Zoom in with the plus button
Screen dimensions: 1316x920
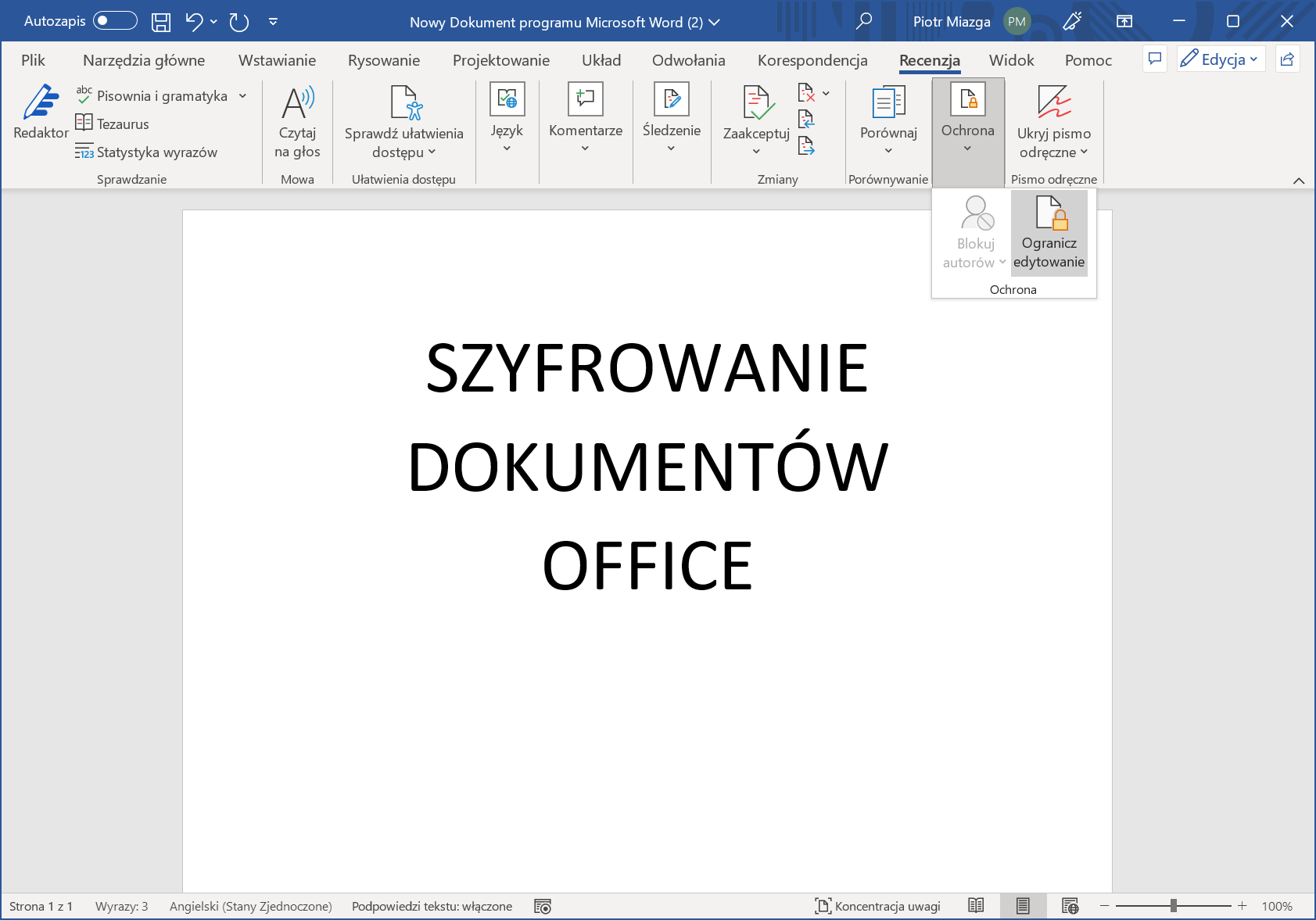pyautogui.click(x=1242, y=906)
